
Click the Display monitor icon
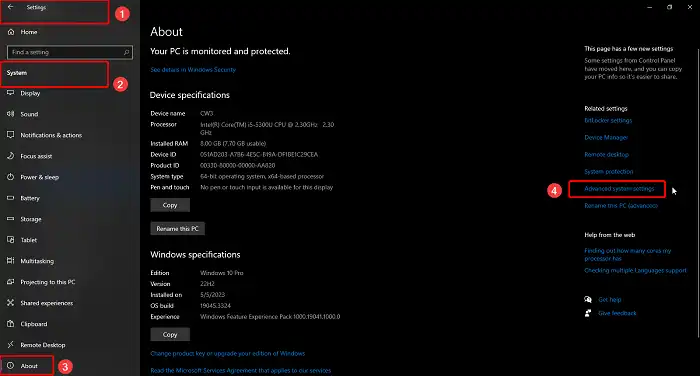pyautogui.click(x=11, y=93)
